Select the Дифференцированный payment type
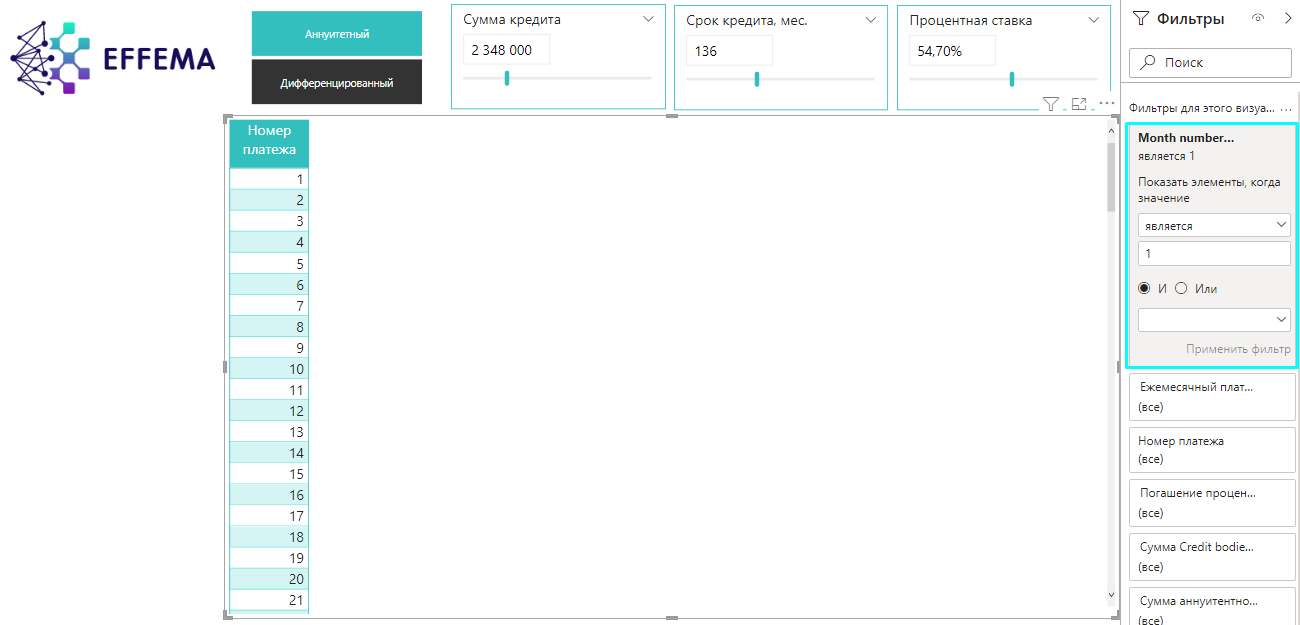Image resolution: width=1300 pixels, height=625 pixels. [x=337, y=83]
